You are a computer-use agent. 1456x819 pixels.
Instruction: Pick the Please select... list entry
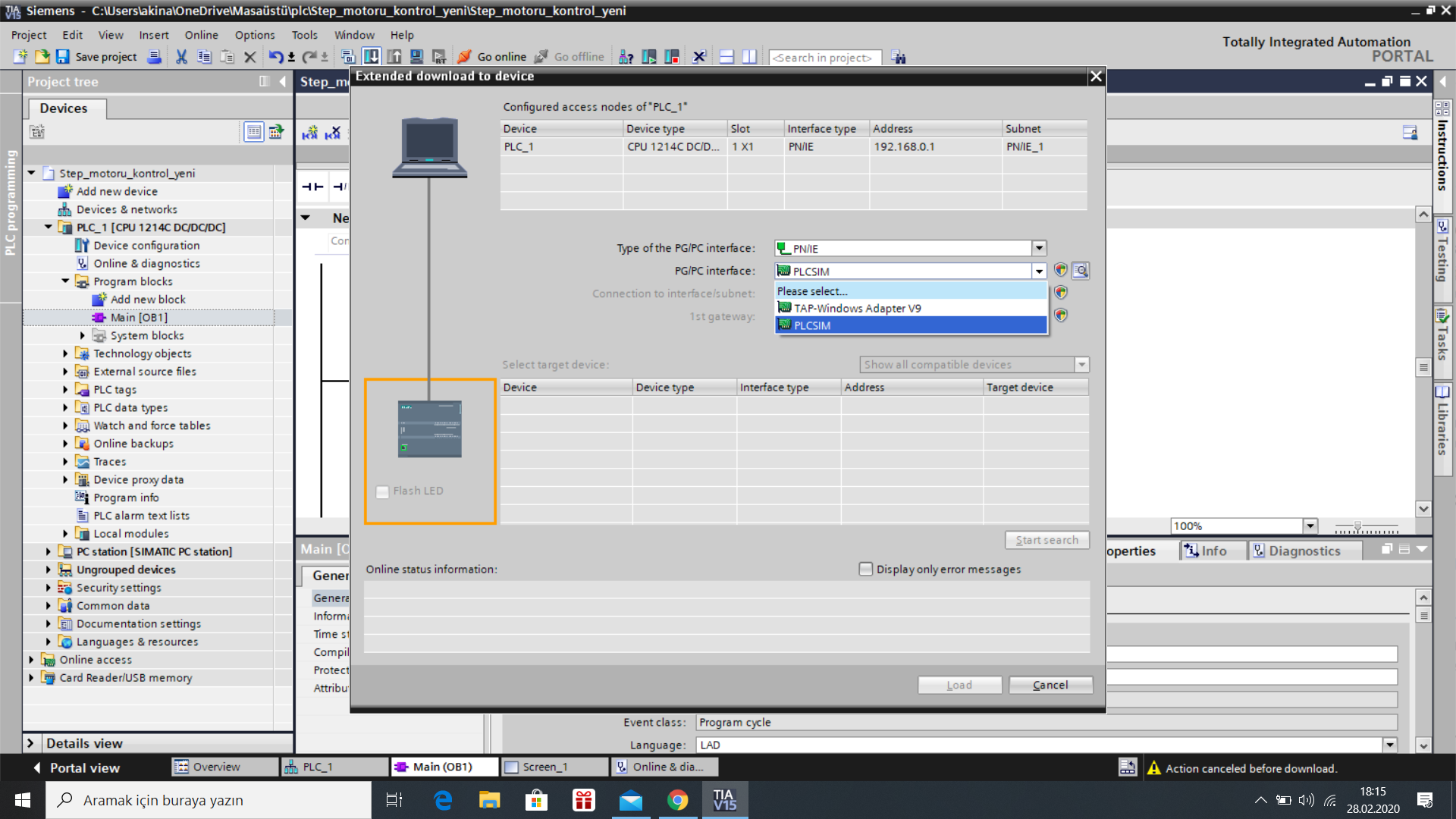coord(911,291)
